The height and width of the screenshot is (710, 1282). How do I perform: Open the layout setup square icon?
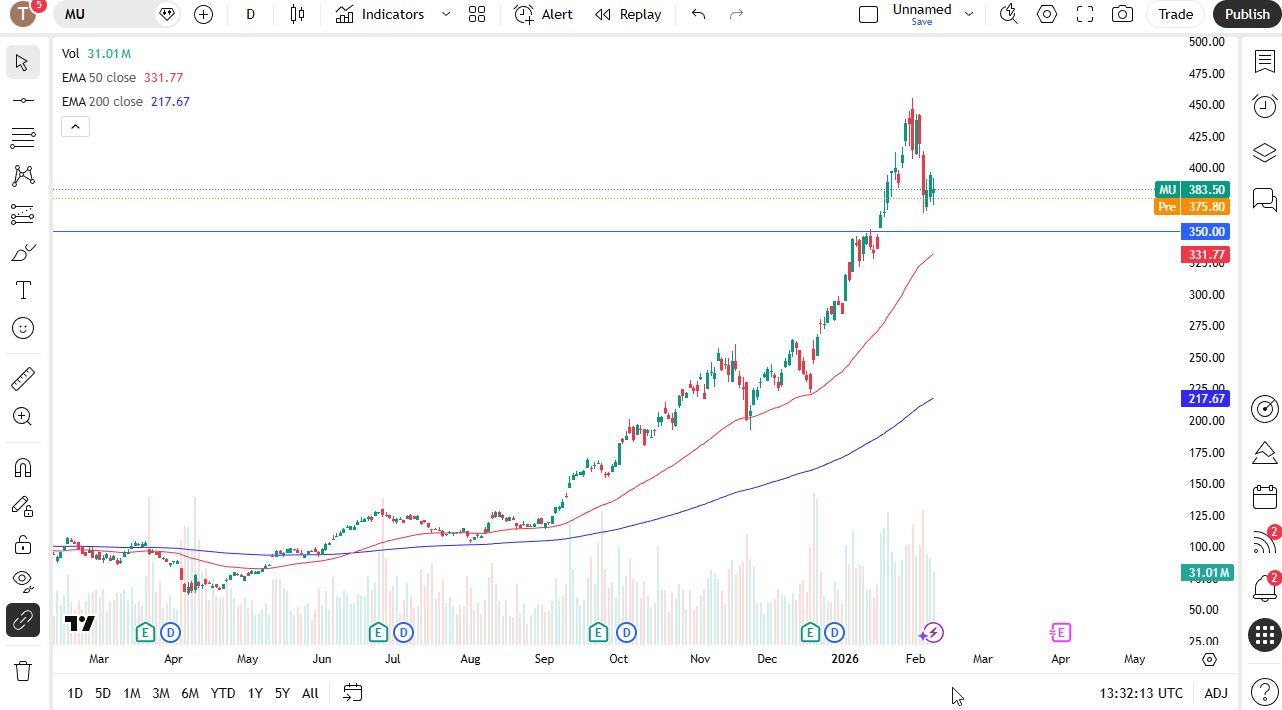coord(869,14)
